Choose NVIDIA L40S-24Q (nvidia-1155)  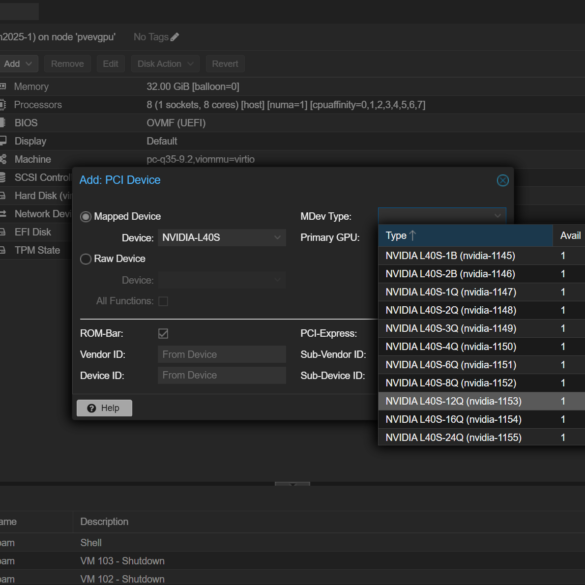pos(482,438)
